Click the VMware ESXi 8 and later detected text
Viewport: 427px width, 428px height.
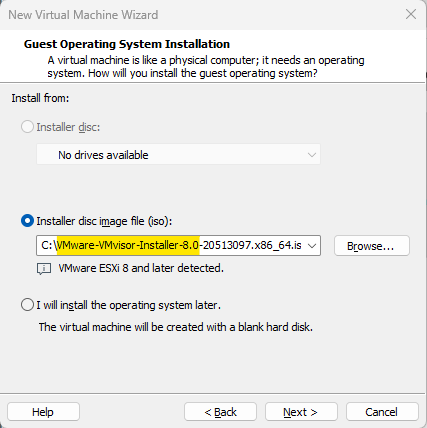tap(141, 268)
